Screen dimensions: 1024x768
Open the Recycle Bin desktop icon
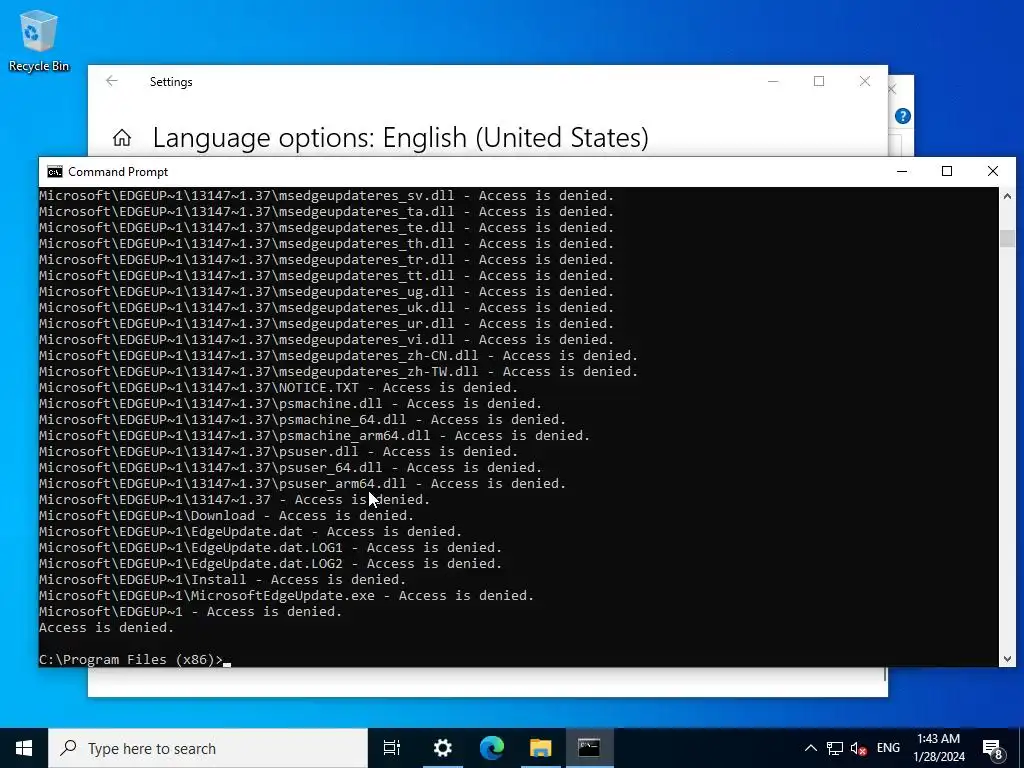pyautogui.click(x=39, y=40)
